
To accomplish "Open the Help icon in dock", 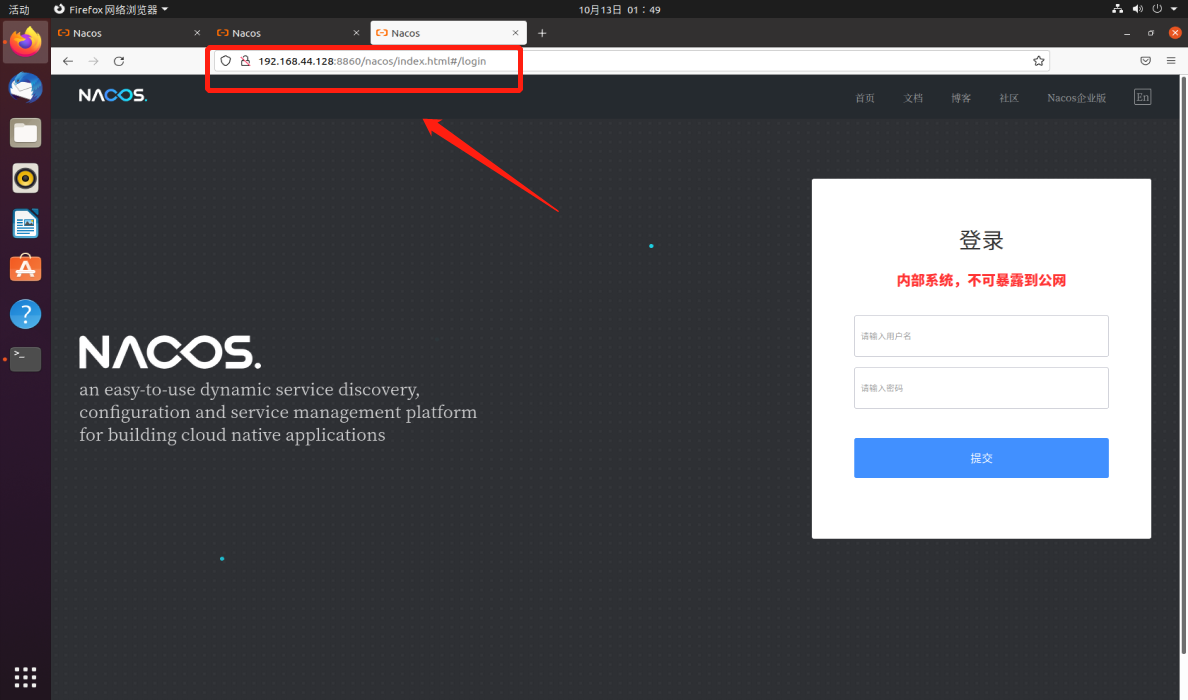I will [x=26, y=314].
